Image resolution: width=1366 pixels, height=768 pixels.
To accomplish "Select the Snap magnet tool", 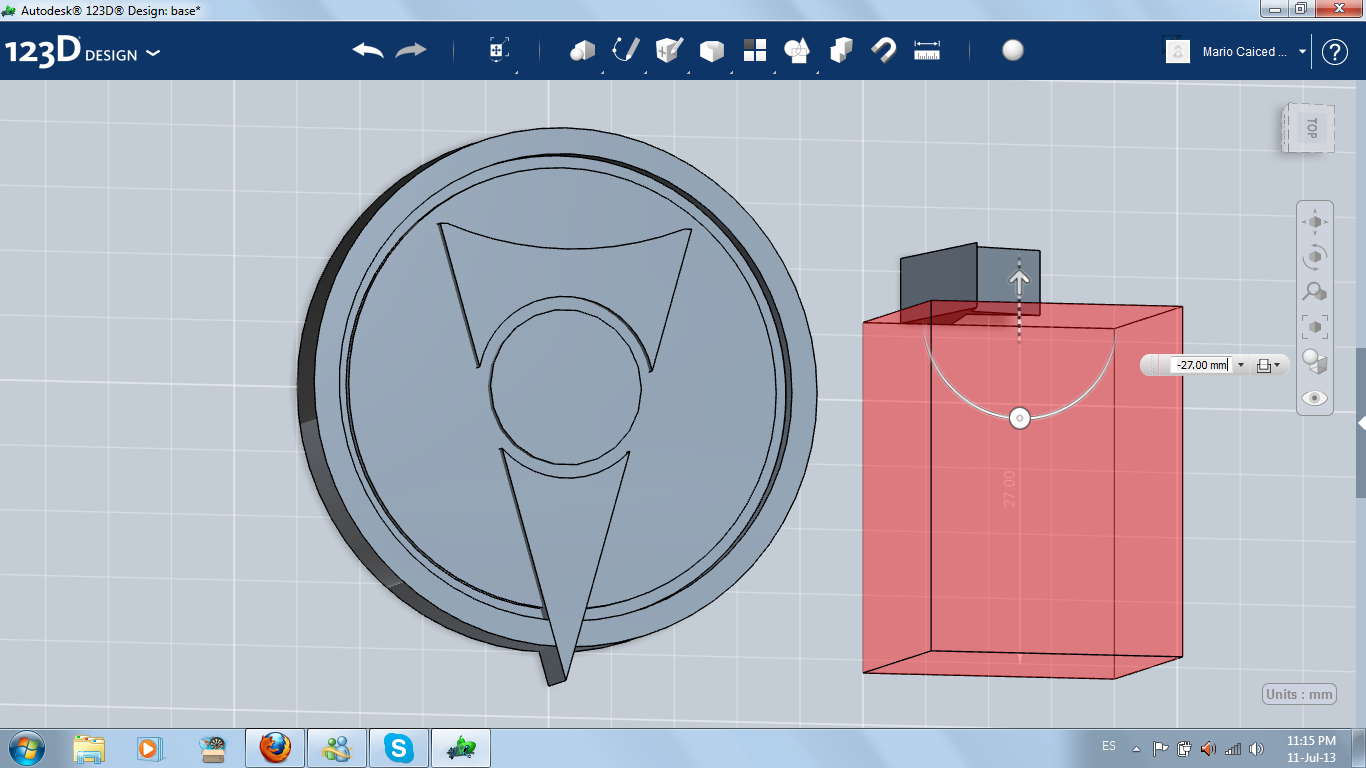I will [x=884, y=50].
